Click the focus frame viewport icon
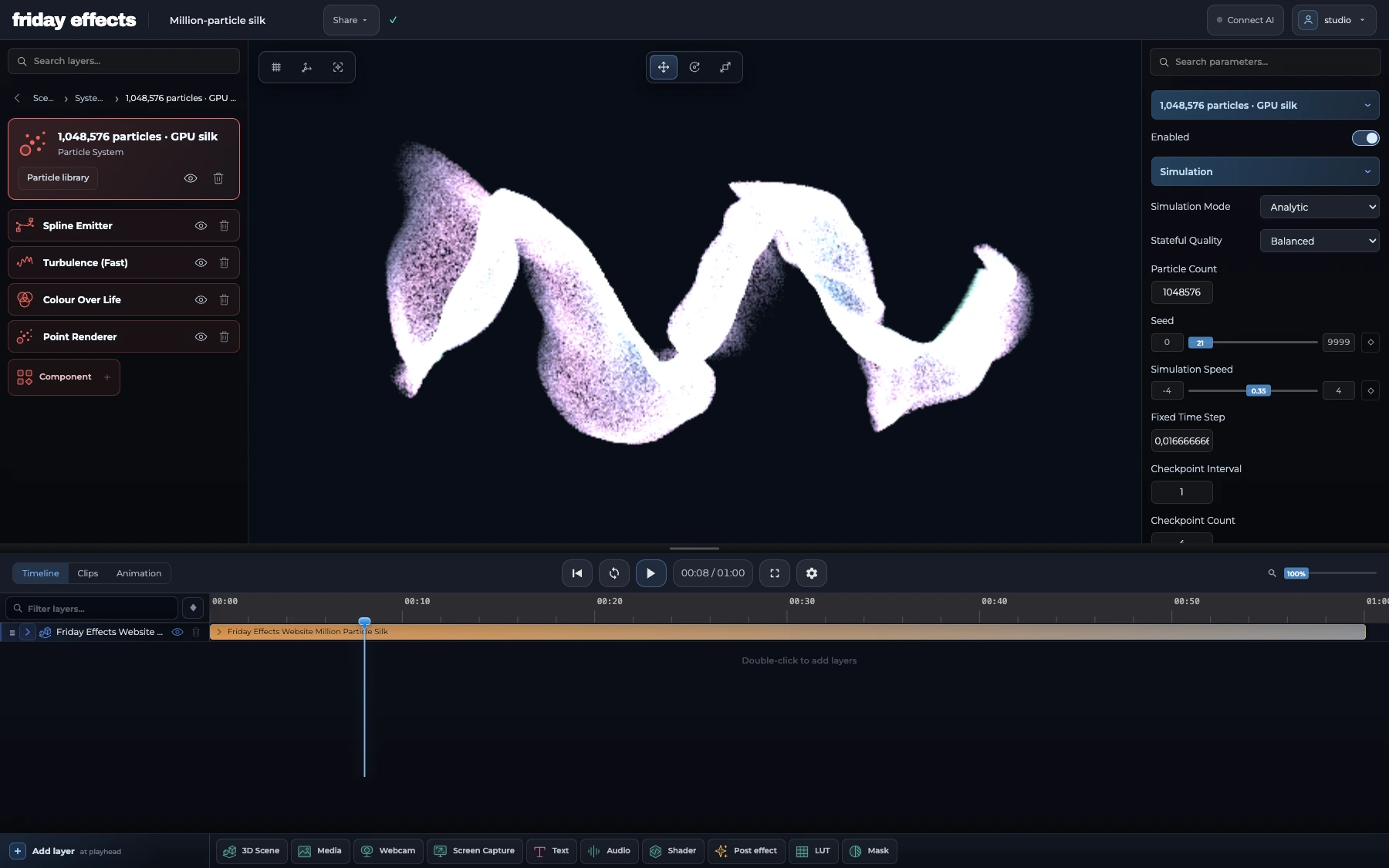 [x=338, y=67]
